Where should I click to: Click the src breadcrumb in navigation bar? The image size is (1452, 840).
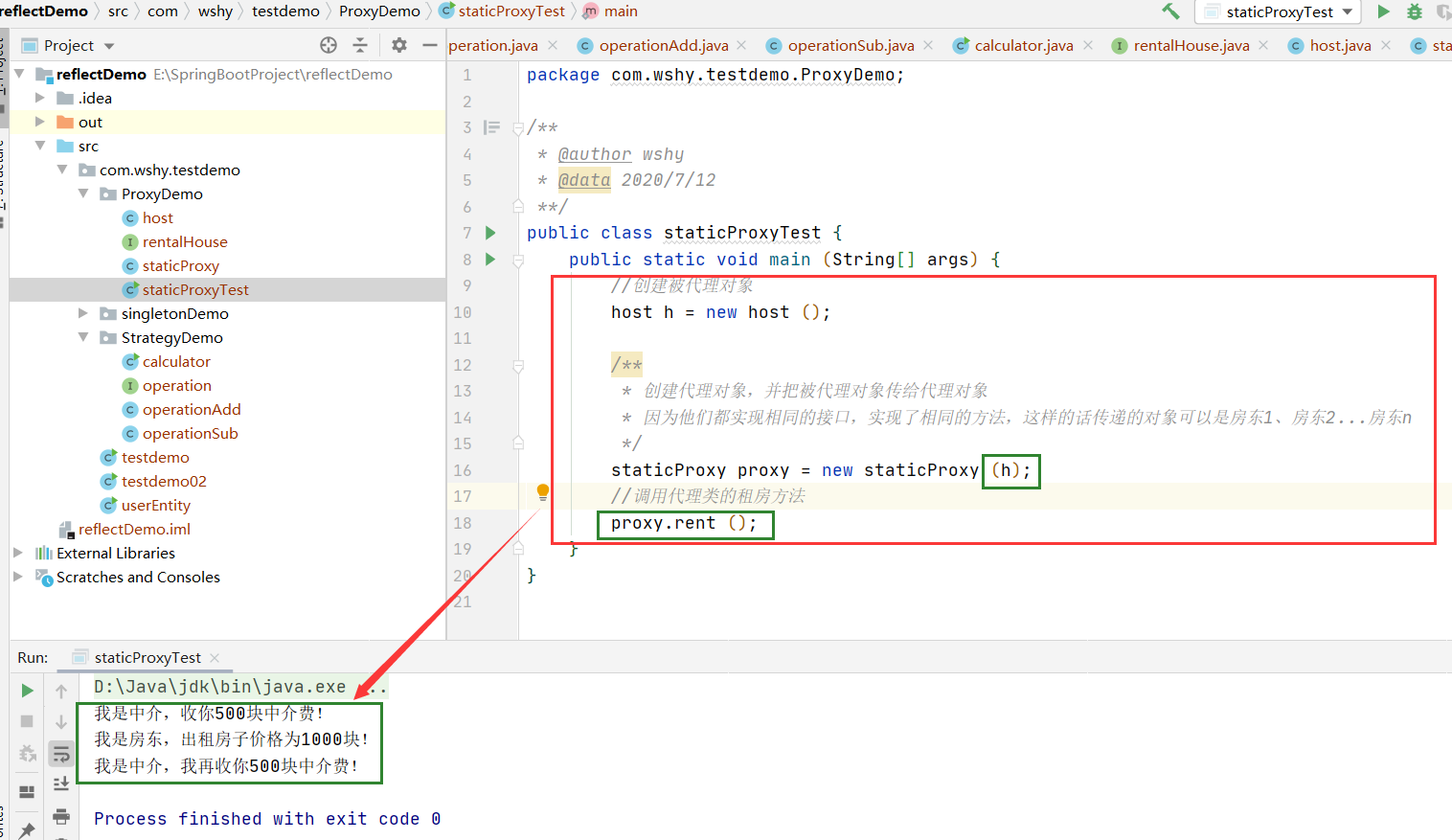coord(118,11)
